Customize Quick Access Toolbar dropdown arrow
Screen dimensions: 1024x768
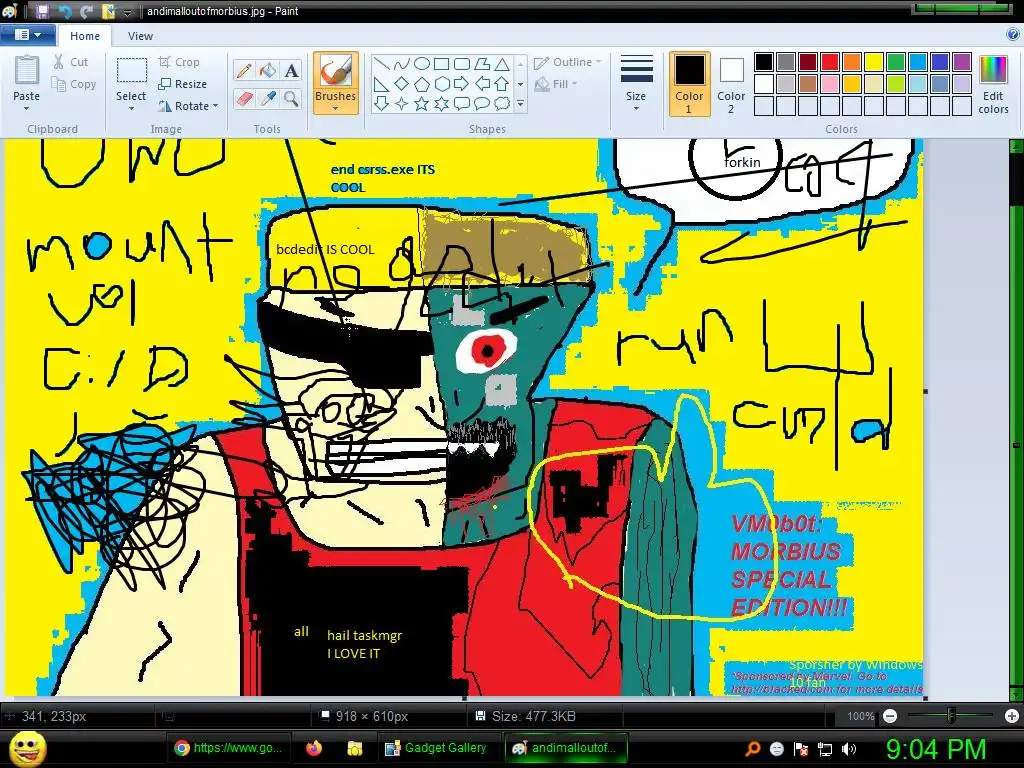pos(128,12)
